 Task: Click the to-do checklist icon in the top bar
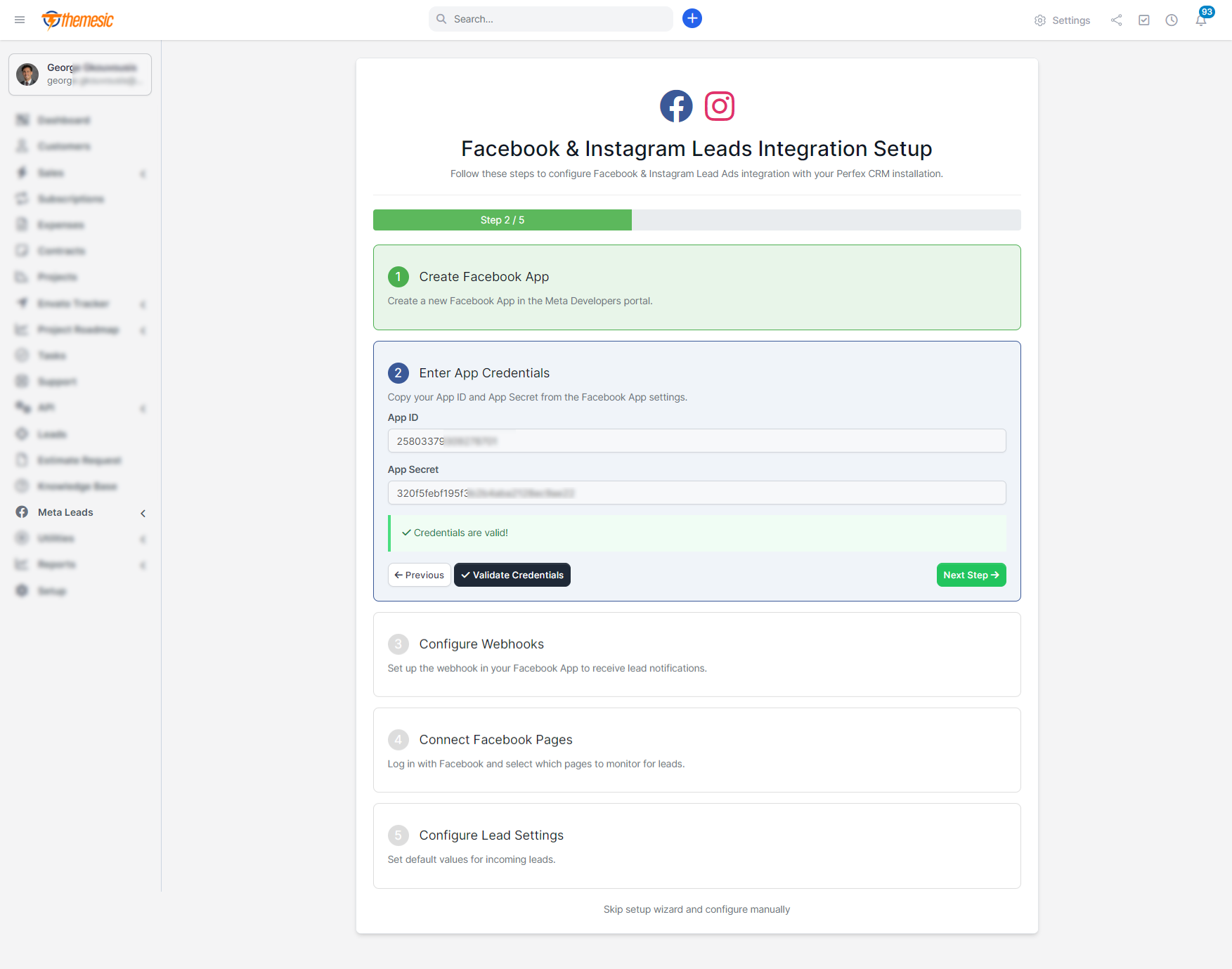[1143, 20]
